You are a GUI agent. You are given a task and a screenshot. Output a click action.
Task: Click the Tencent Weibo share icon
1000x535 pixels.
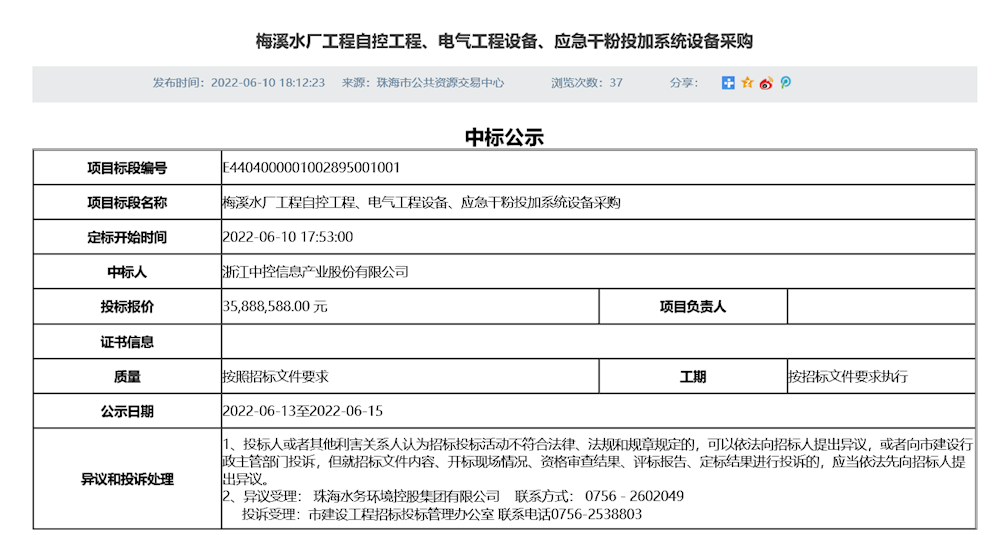point(785,83)
